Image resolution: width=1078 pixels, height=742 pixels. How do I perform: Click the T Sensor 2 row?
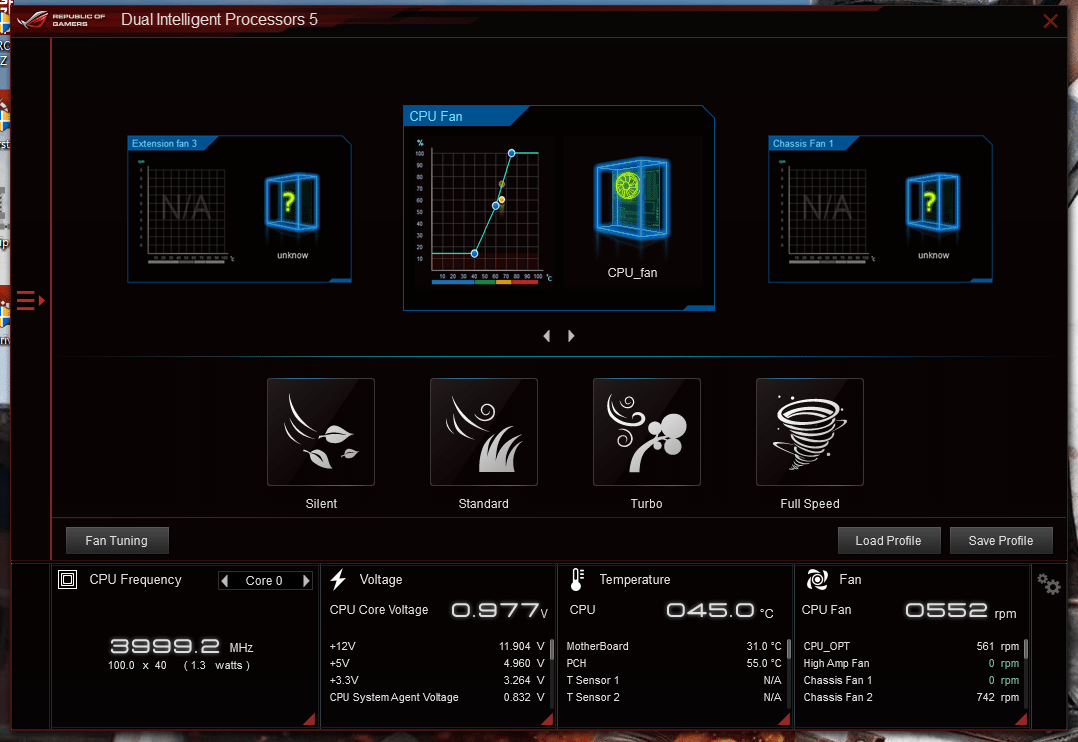tap(674, 697)
